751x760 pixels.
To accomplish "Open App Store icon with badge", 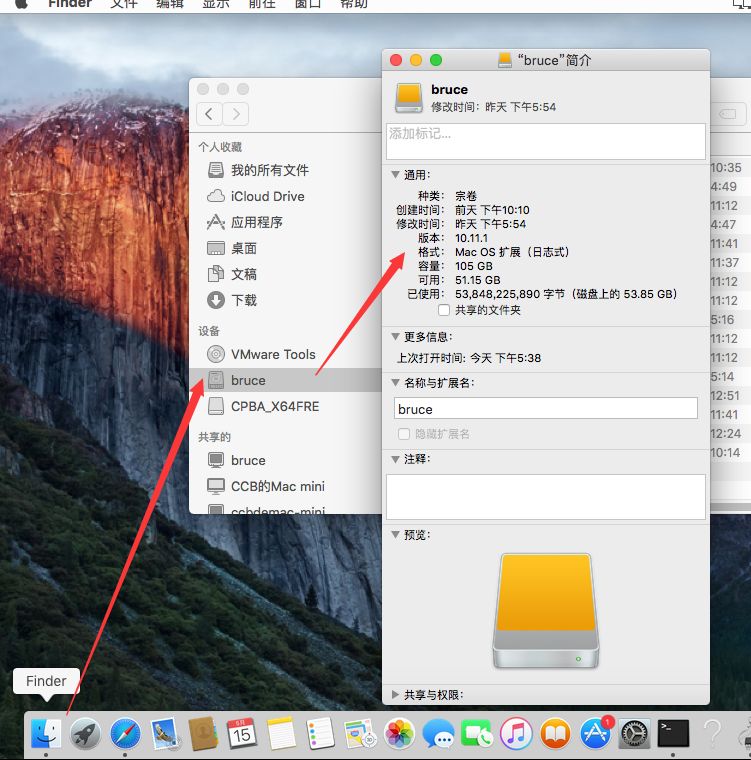I will [x=596, y=732].
